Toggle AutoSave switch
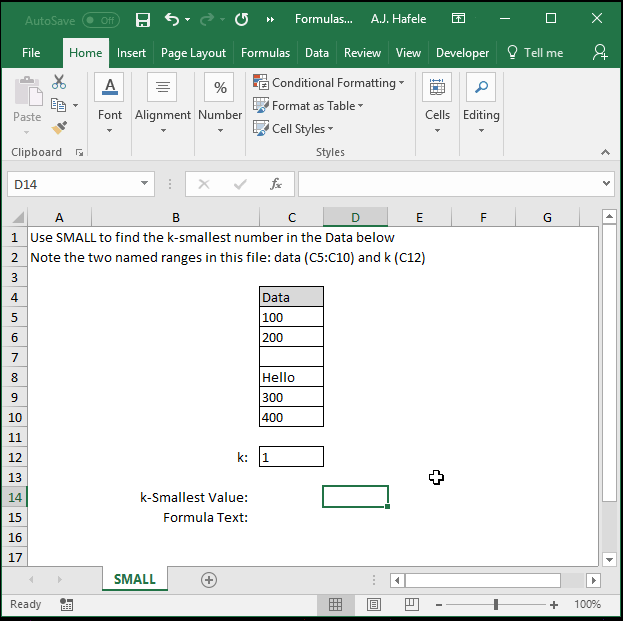Screen dimensions: 623x621 pyautogui.click(x=101, y=20)
